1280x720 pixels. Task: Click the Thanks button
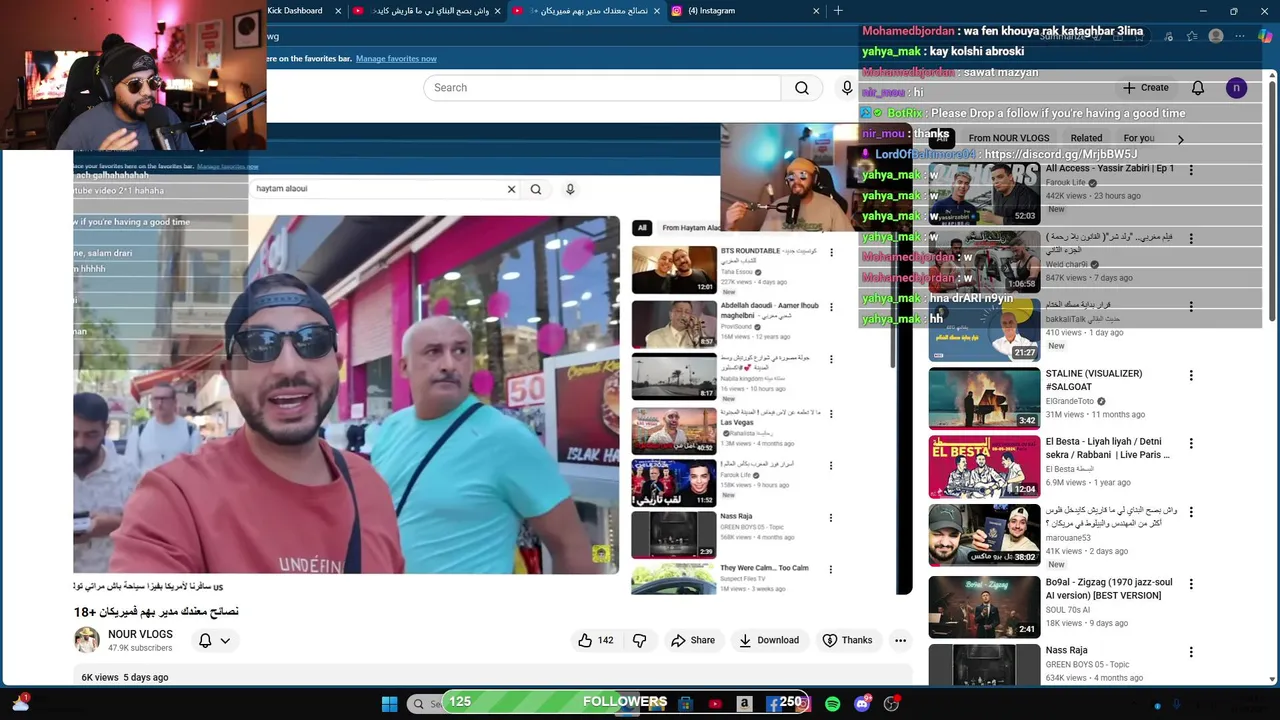tap(847, 640)
